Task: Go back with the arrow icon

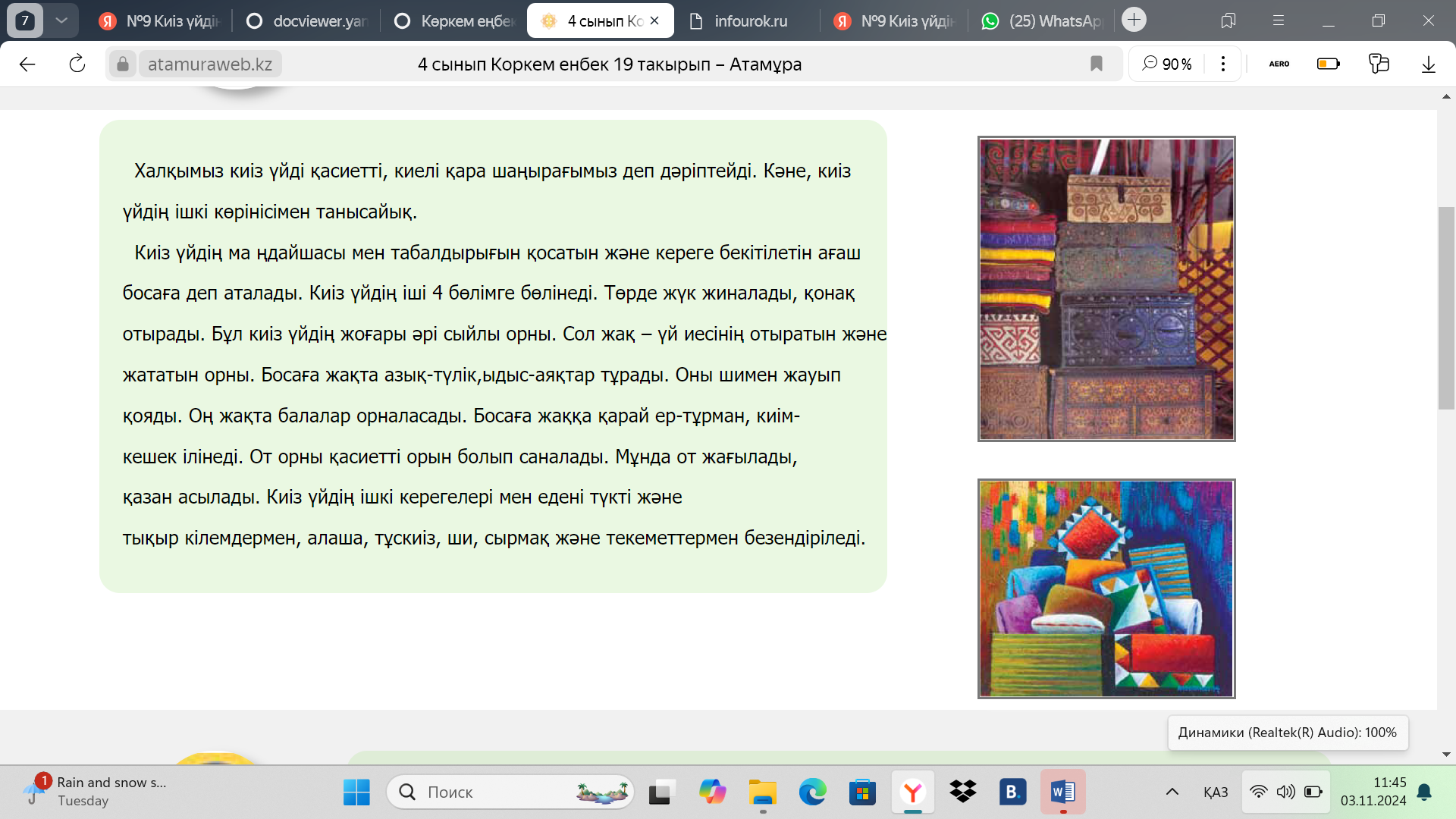Action: (27, 64)
